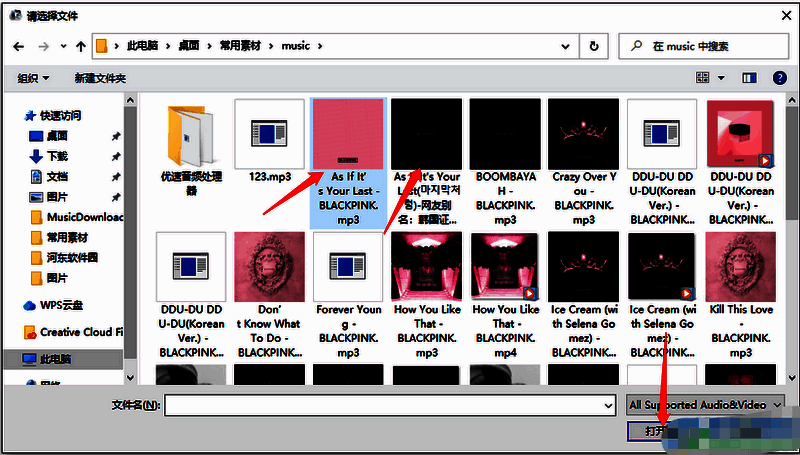The height and width of the screenshot is (455, 800).
Task: Select Crazy Over You - BLACKPINK.mp3
Action: pos(584,162)
